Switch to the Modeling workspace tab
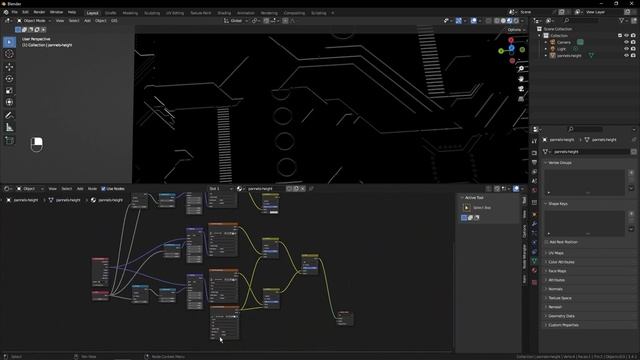 click(x=130, y=13)
